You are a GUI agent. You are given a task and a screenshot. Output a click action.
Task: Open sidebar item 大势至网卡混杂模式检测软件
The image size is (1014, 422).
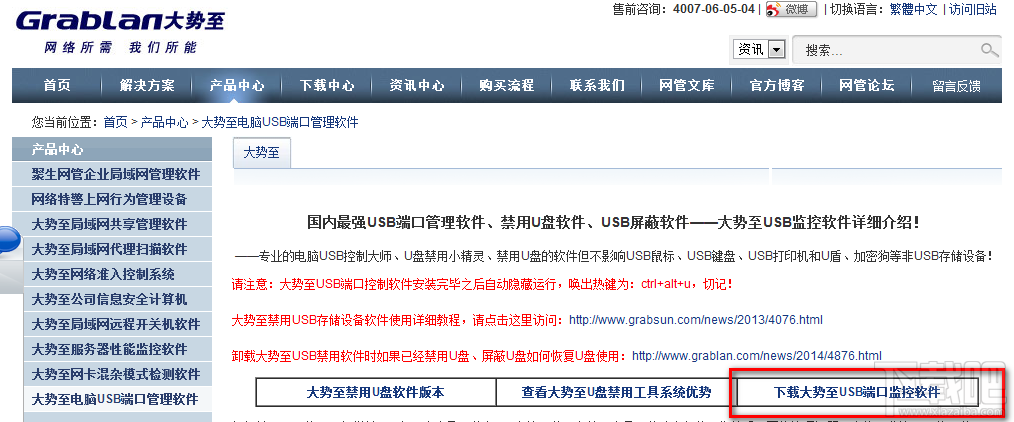pyautogui.click(x=116, y=374)
